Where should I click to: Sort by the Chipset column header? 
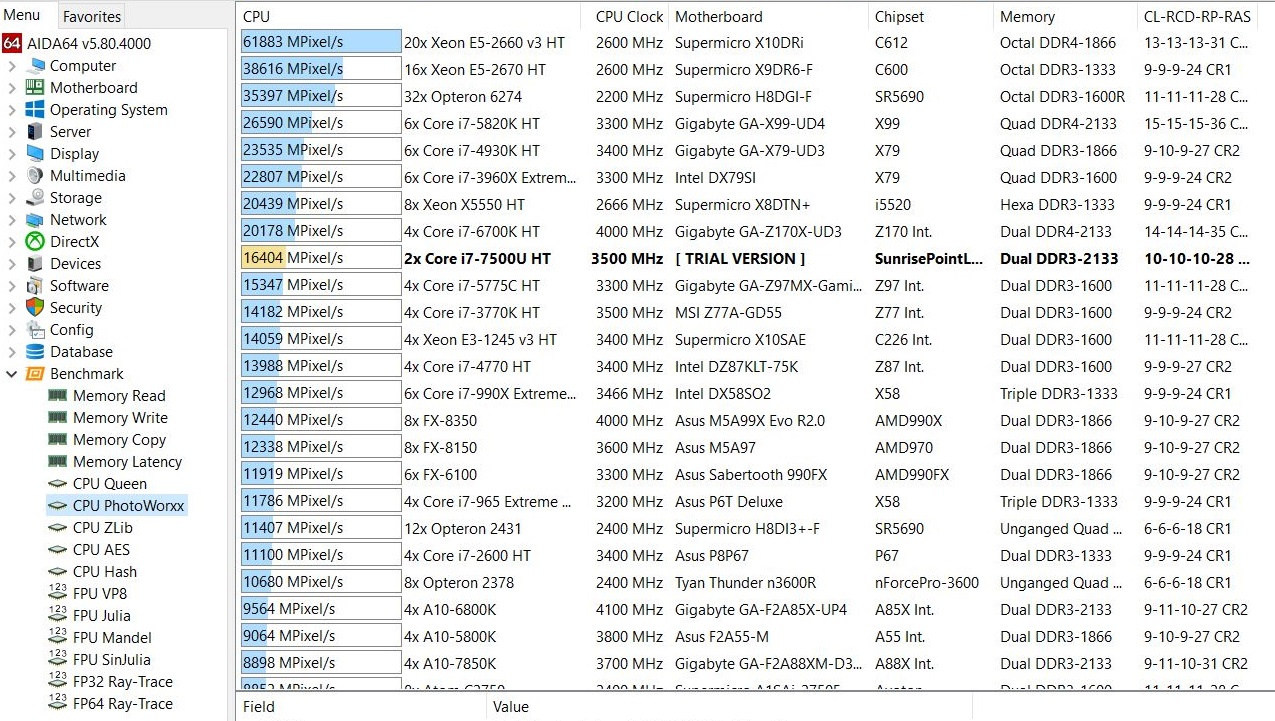coord(931,17)
